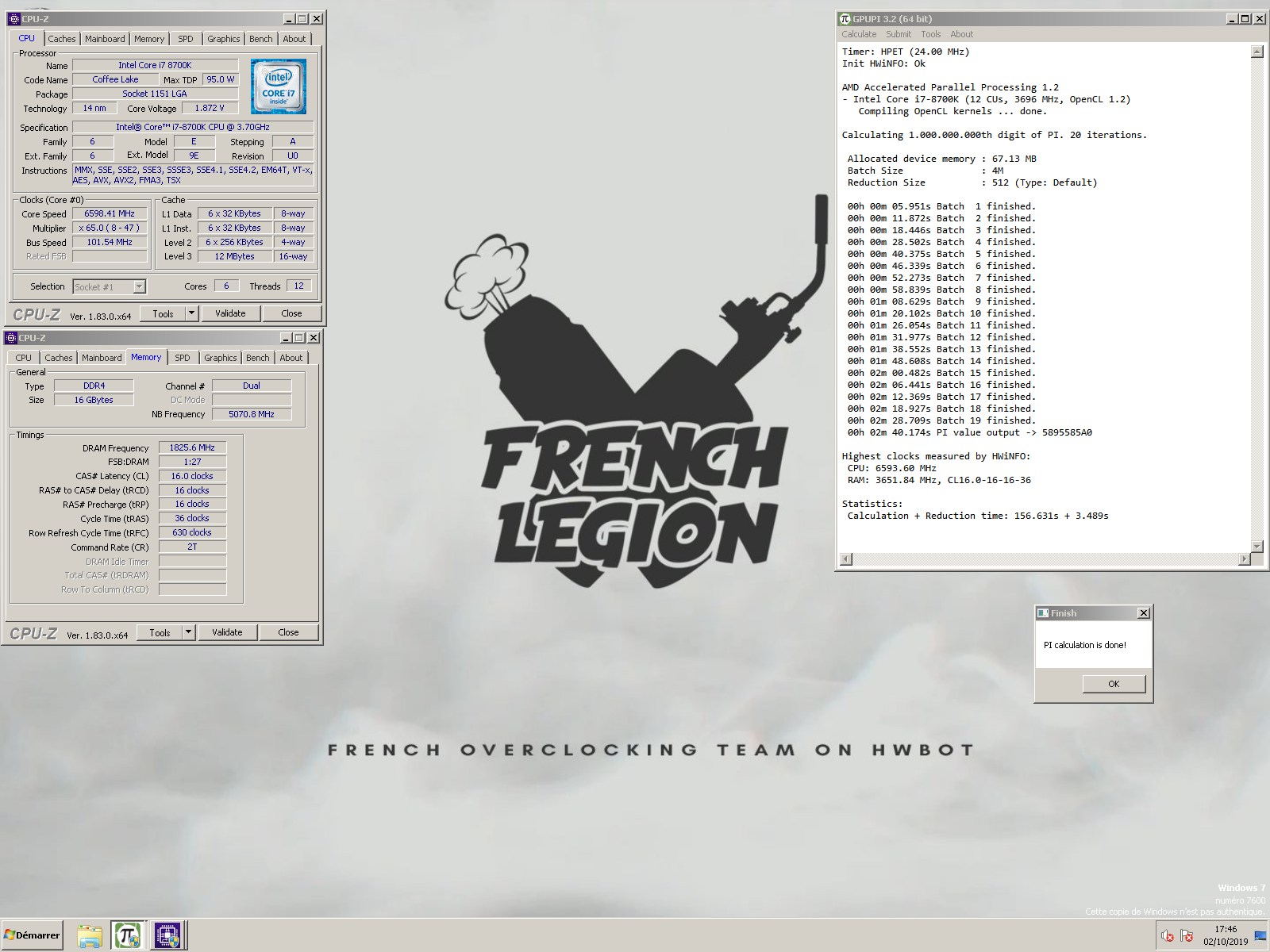Click the Intel Core i7 logo badge

pyautogui.click(x=279, y=86)
